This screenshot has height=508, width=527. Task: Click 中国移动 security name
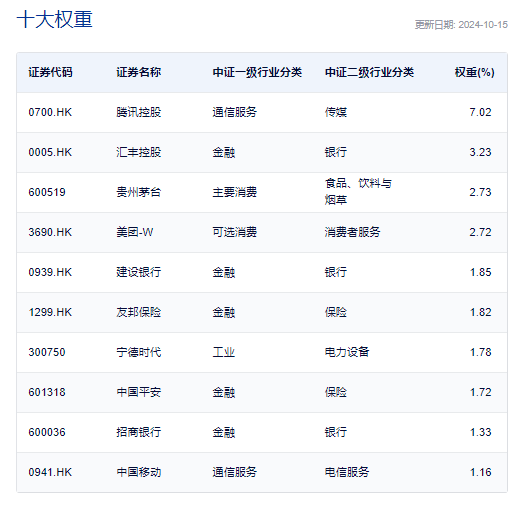(138, 472)
